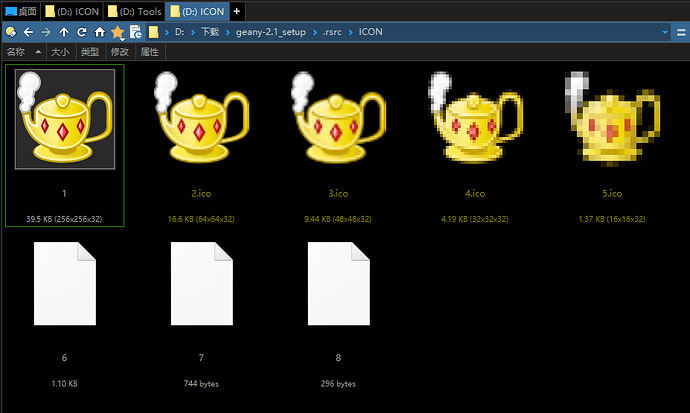
Task: Select the blank file named 7
Action: coord(201,289)
